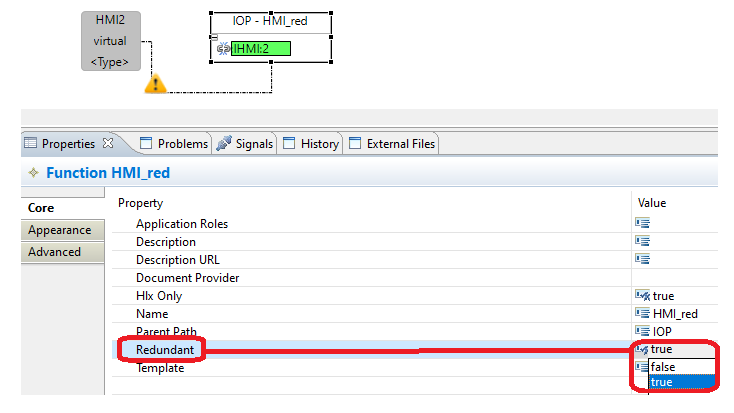The width and height of the screenshot is (734, 413).
Task: Click the Name value HMI_red field
Action: (x=674, y=313)
